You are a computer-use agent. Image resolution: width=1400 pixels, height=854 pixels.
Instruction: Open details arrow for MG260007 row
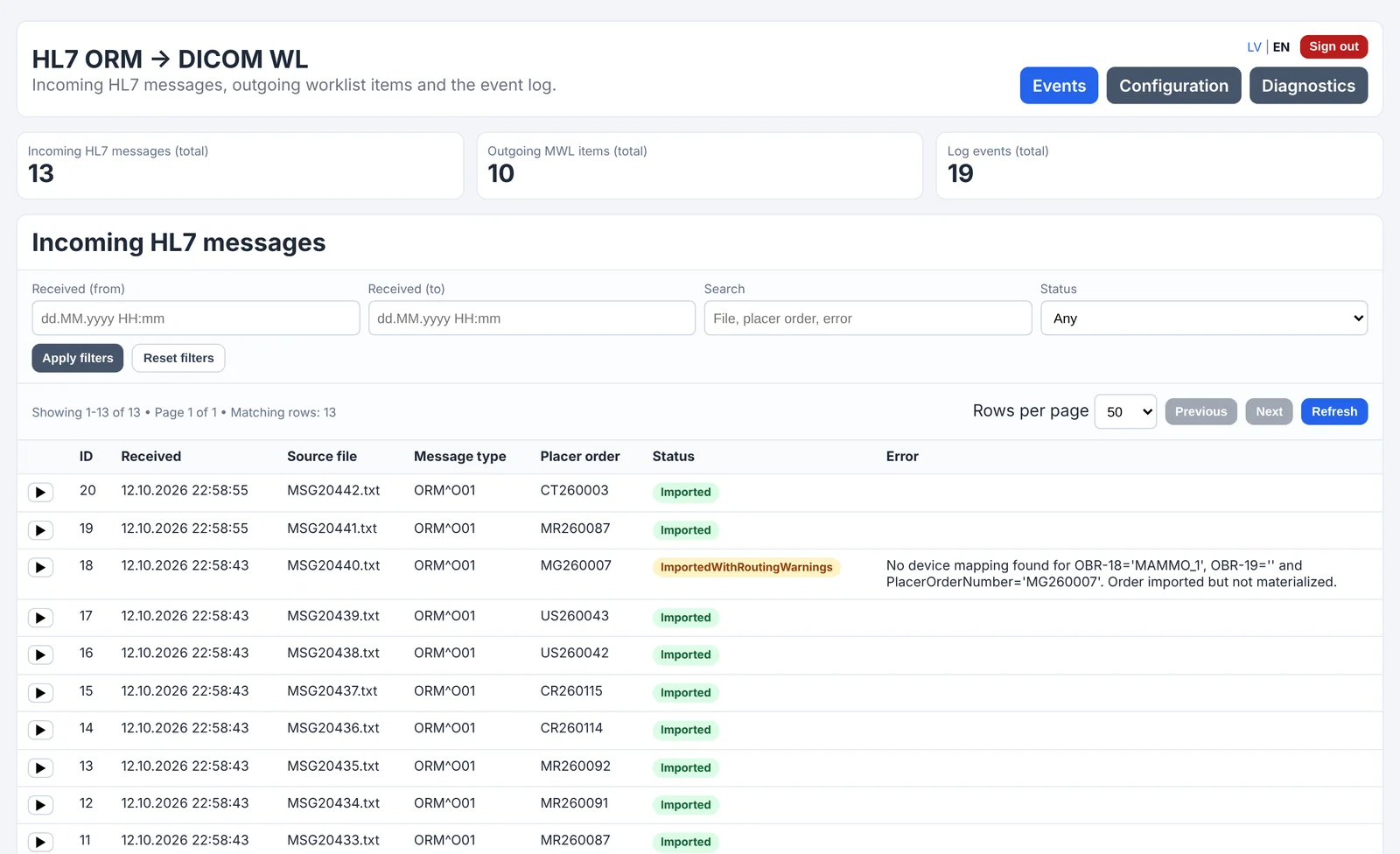click(x=40, y=568)
